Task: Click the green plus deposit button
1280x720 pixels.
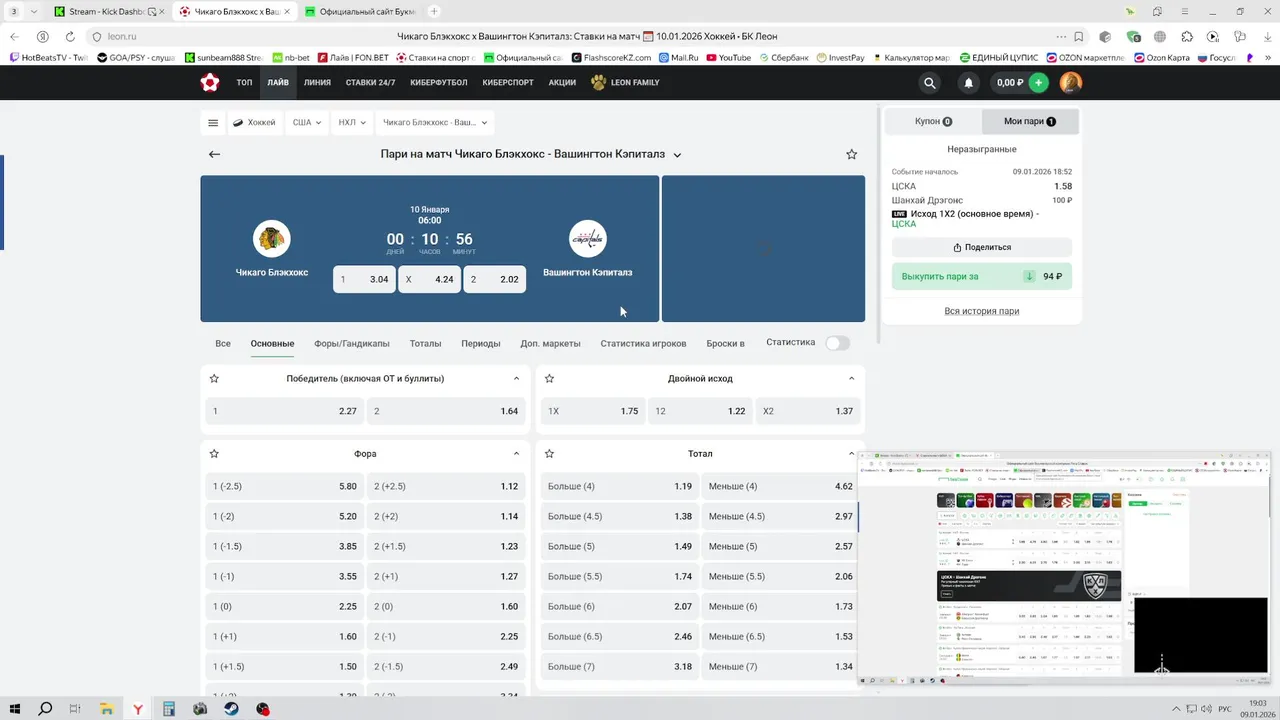Action: pos(1039,83)
